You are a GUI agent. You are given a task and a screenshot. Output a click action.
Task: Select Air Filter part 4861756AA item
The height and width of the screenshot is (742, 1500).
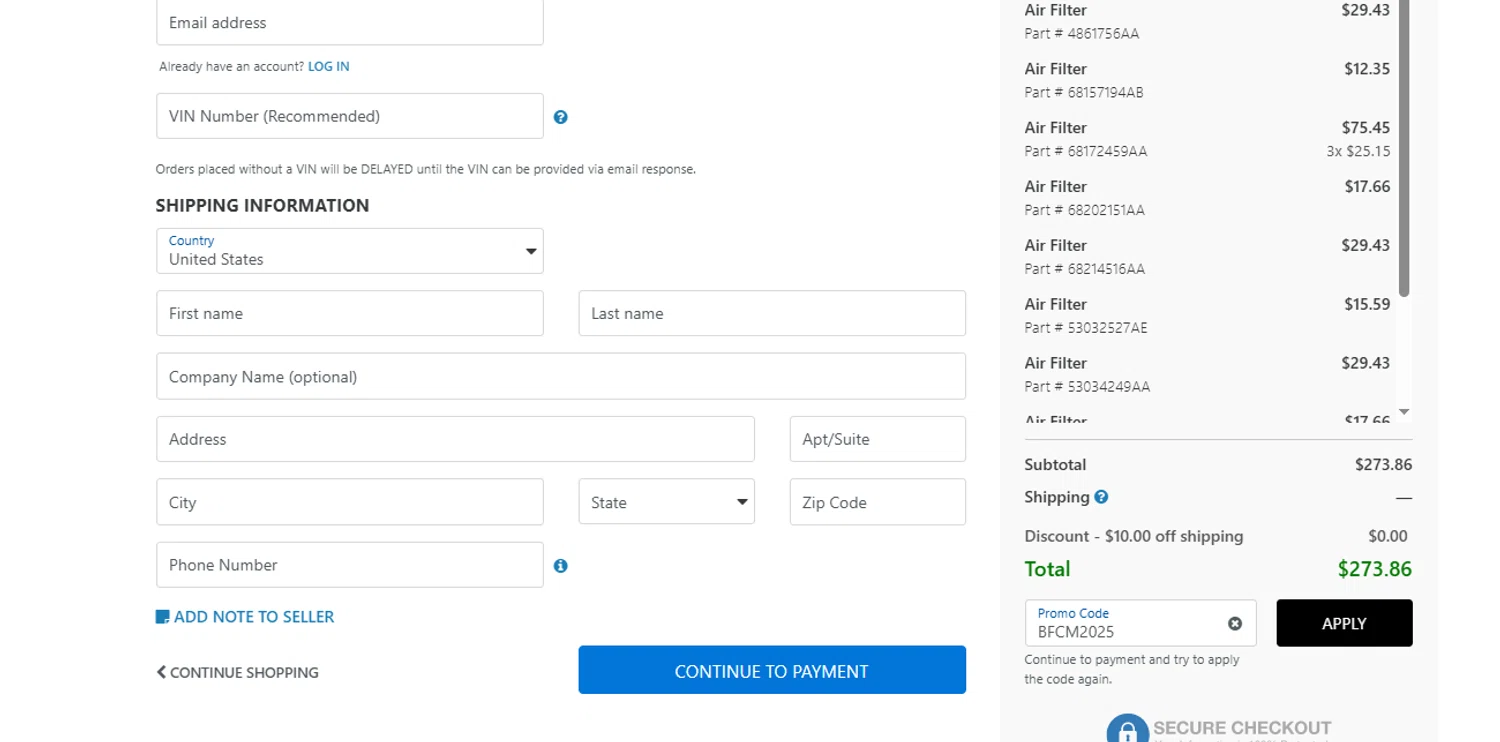point(1207,21)
